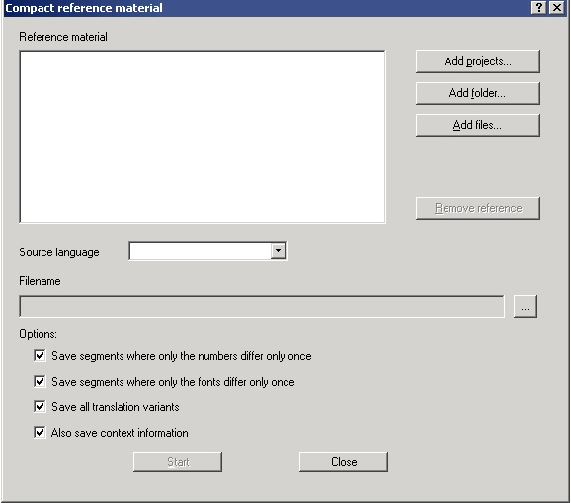Uncheck Save all translation variants
Image resolution: width=571 pixels, height=503 pixels.
point(40,406)
